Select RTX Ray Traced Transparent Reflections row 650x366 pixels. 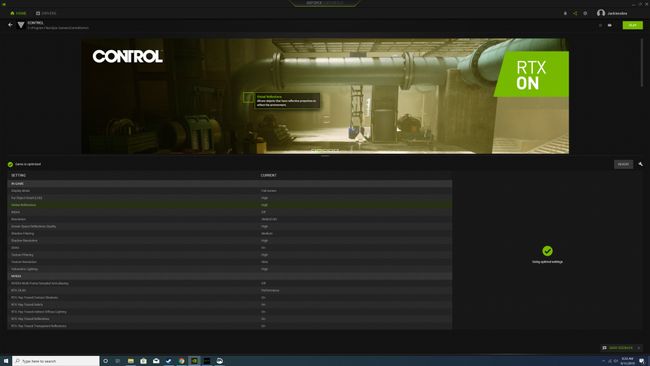230,326
